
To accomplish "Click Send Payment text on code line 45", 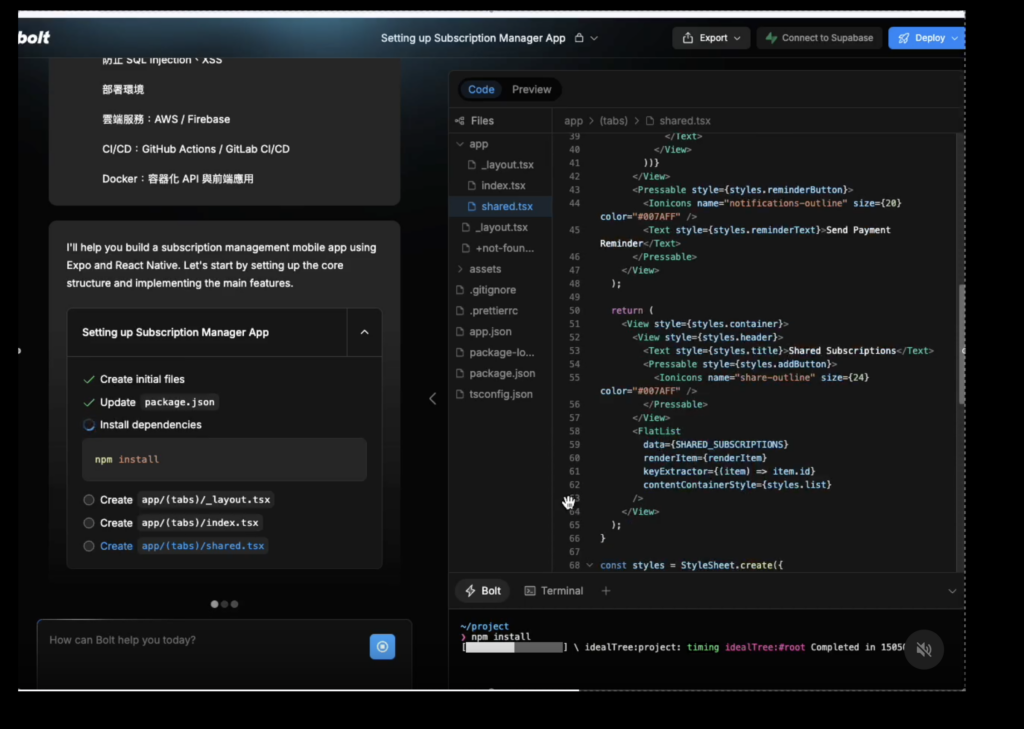I will (x=858, y=230).
